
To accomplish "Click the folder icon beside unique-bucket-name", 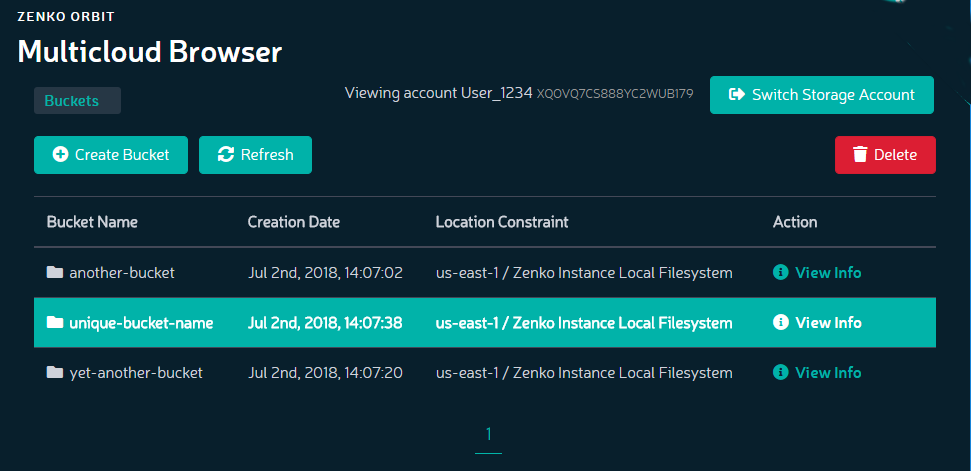I will [55, 322].
